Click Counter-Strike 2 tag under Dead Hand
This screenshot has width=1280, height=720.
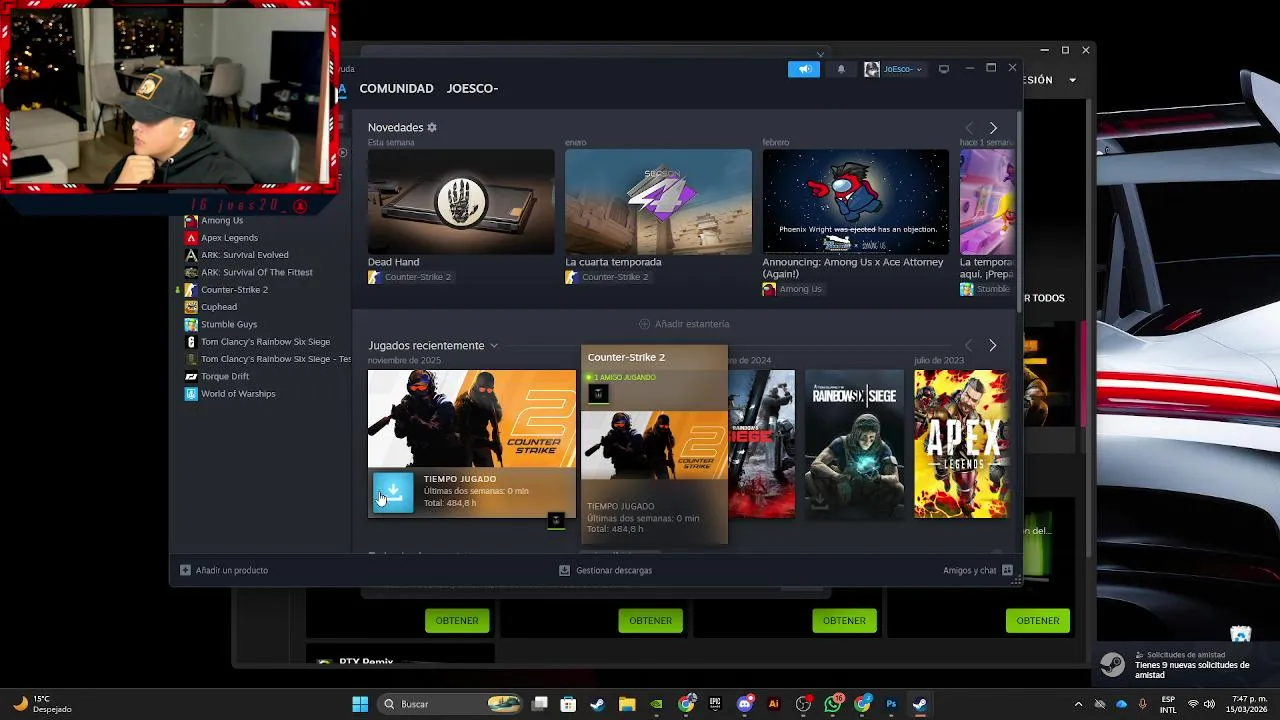click(410, 277)
